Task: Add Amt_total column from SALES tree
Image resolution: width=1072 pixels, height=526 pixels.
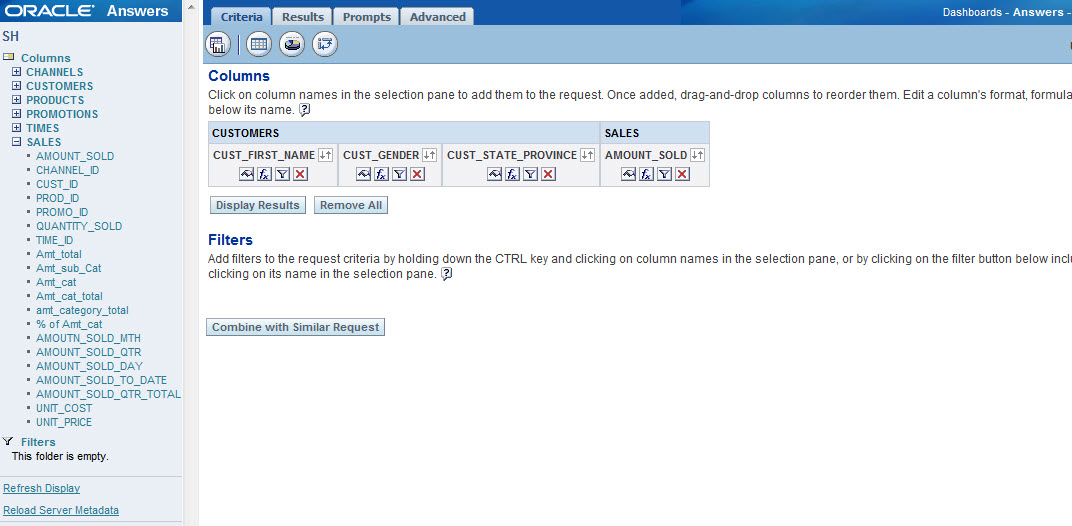Action: tap(59, 254)
